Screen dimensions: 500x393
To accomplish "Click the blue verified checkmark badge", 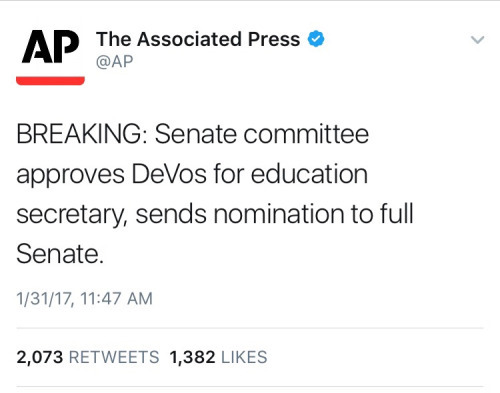I will (x=315, y=39).
